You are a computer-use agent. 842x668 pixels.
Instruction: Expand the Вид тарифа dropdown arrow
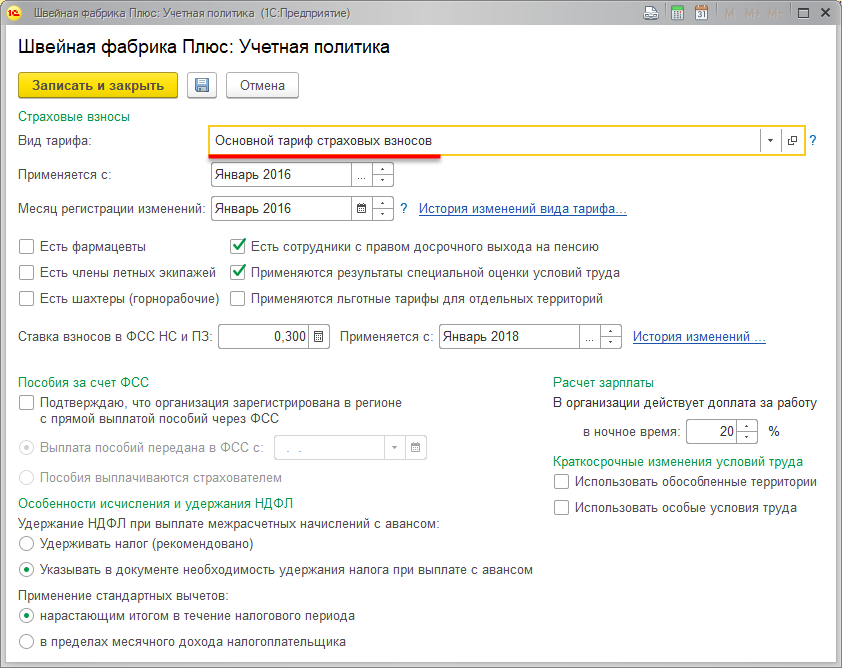[770, 141]
